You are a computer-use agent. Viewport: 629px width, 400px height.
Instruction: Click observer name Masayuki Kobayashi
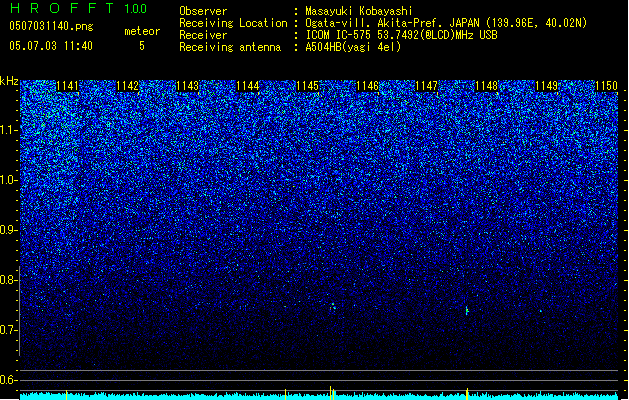[359, 11]
